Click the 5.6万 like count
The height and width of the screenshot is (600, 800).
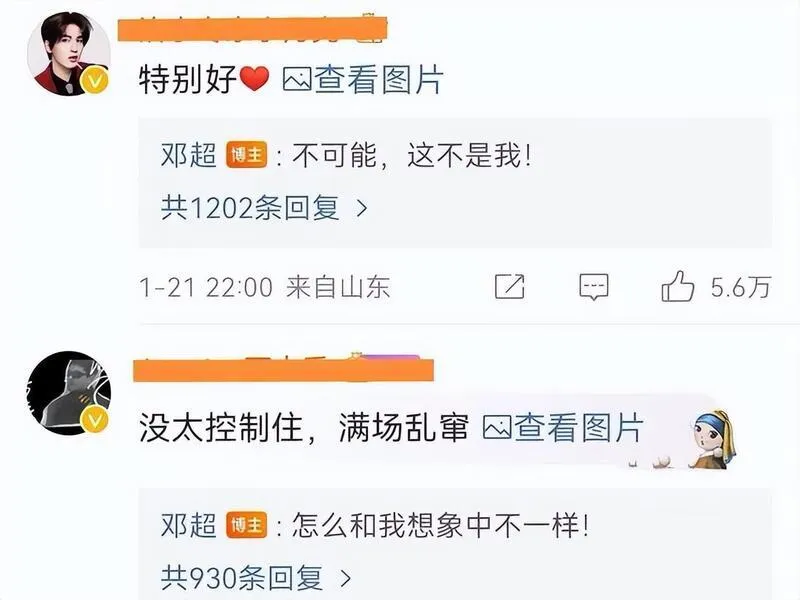point(741,287)
